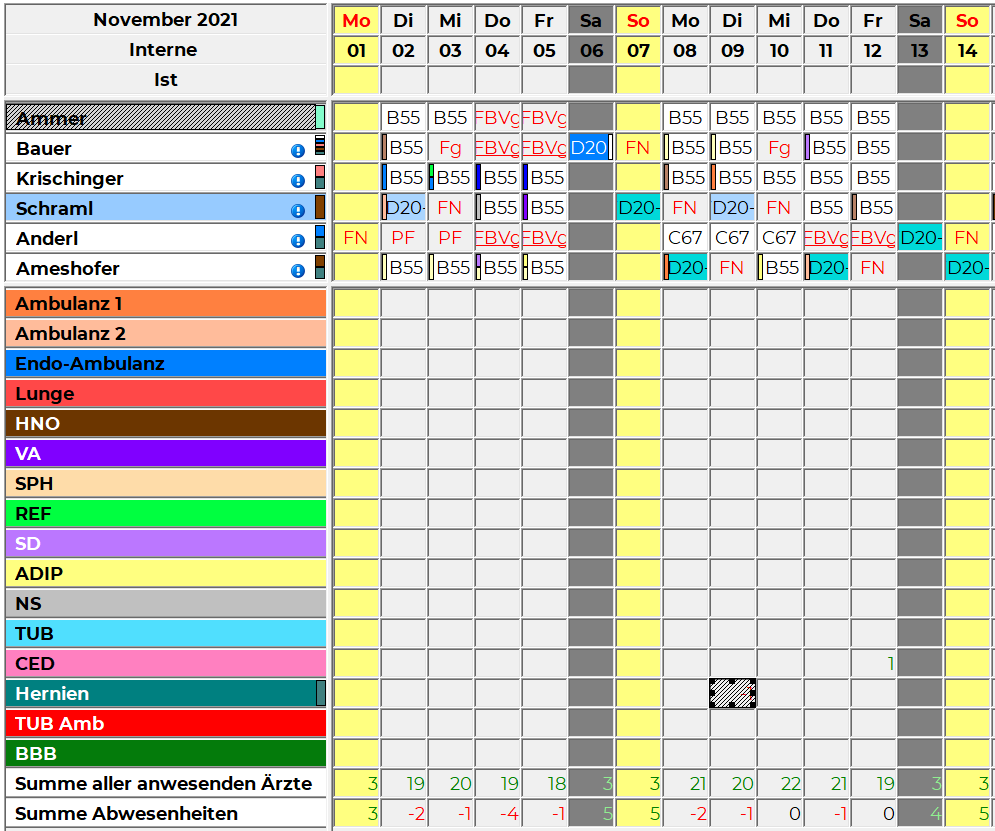Select the struck-through Ammer employee row
This screenshot has height=831, width=995.
(x=160, y=118)
